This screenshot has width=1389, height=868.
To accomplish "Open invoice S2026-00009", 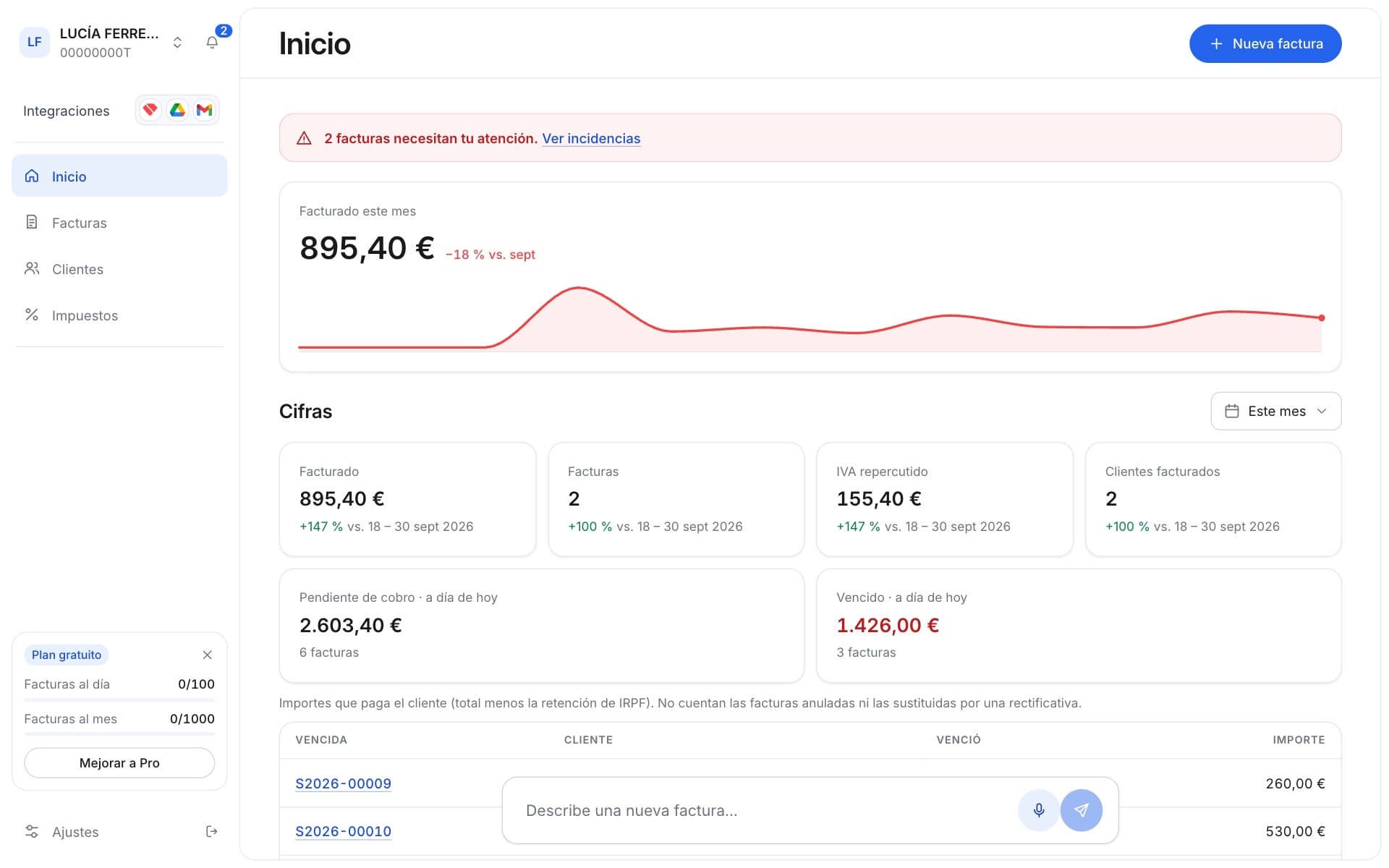I will click(x=343, y=783).
